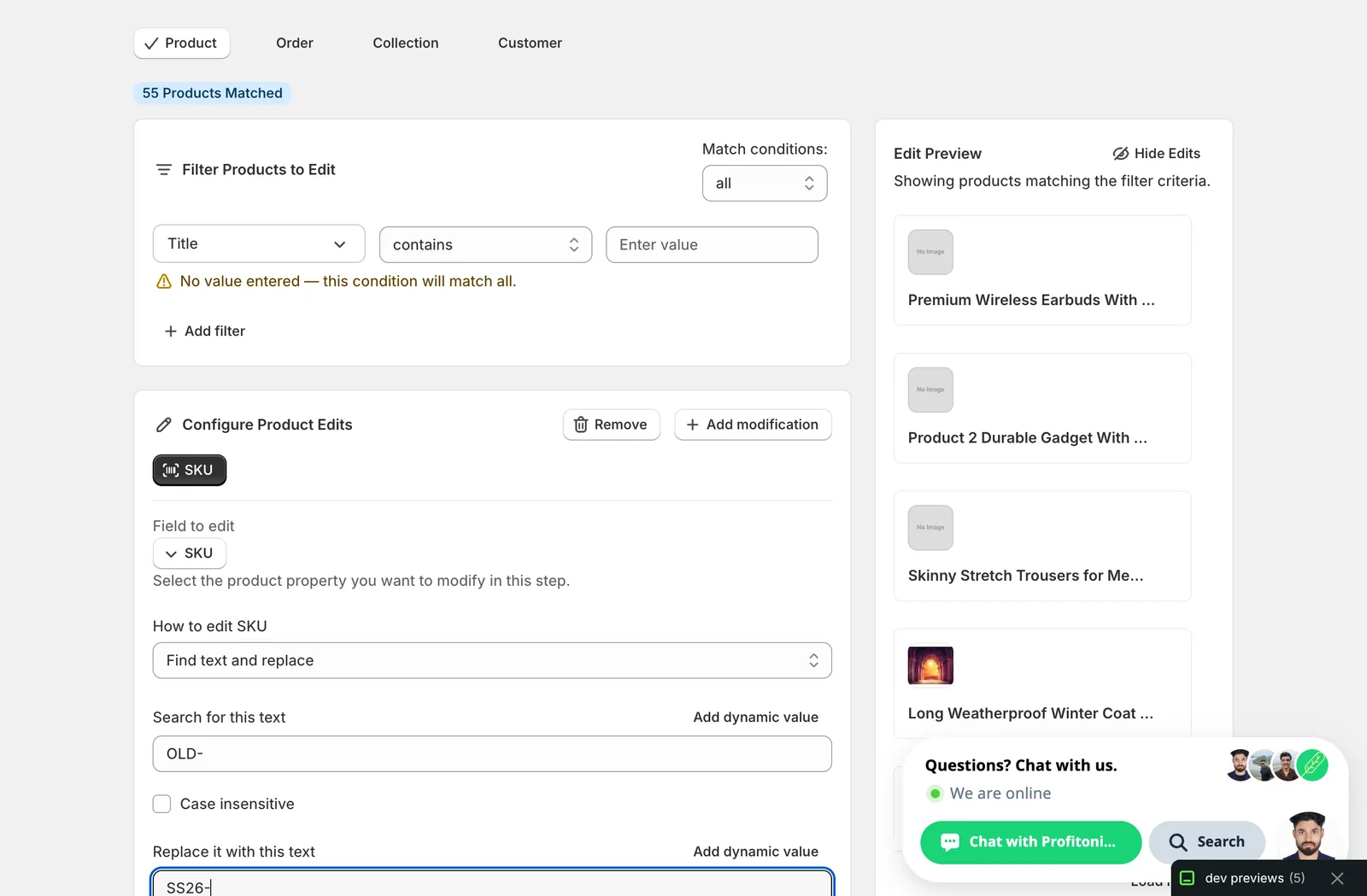This screenshot has height=896, width=1367.
Task: Enable the Case insensitive checkbox
Action: point(161,804)
